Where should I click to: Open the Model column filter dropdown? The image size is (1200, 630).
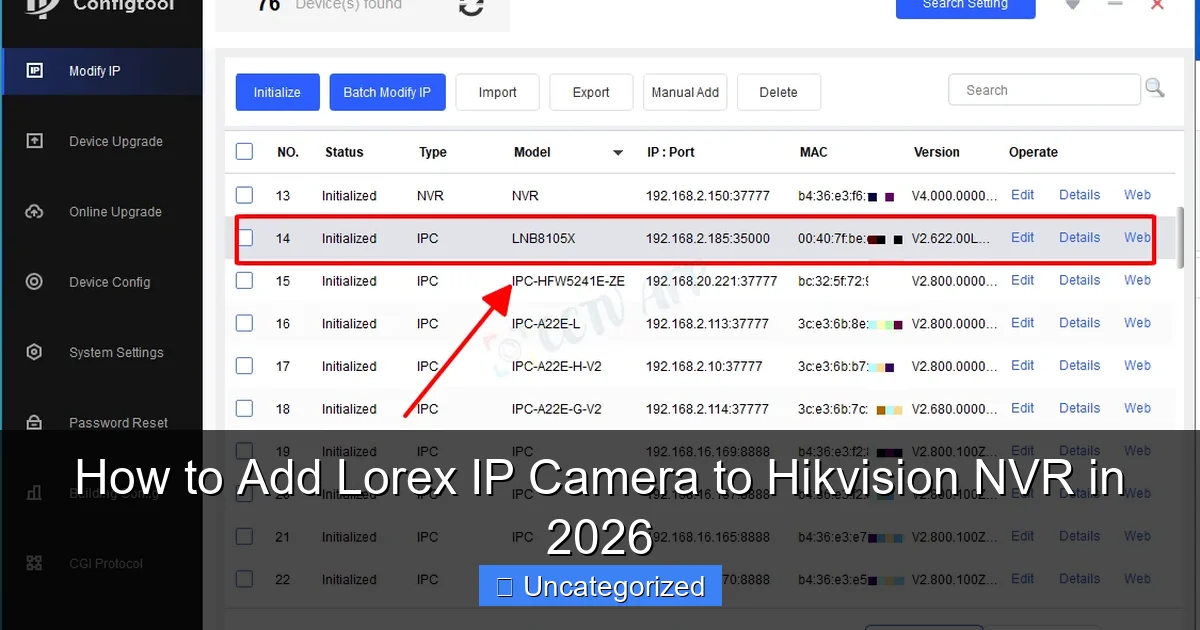pos(618,152)
